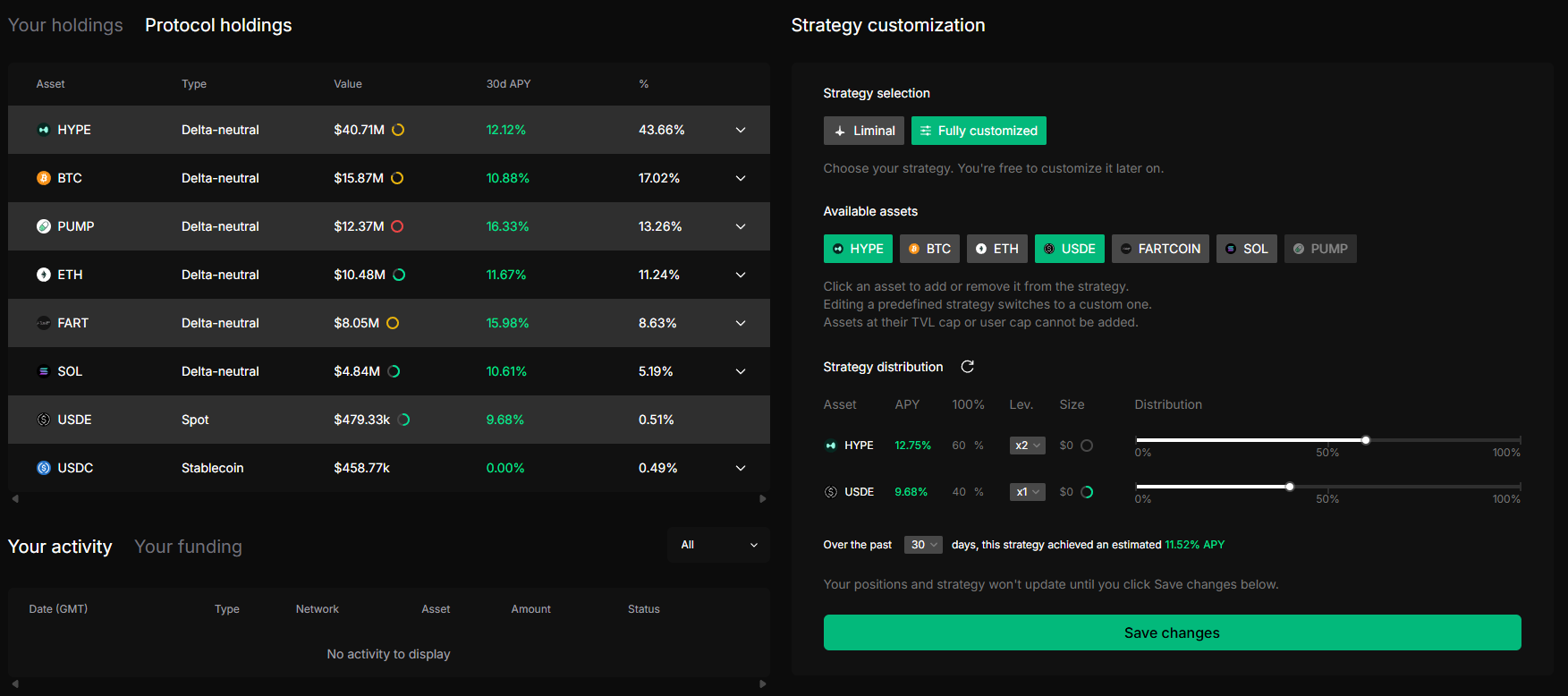Click activity table right scroll arrow
Image resolution: width=1568 pixels, height=696 pixels.
[x=763, y=684]
